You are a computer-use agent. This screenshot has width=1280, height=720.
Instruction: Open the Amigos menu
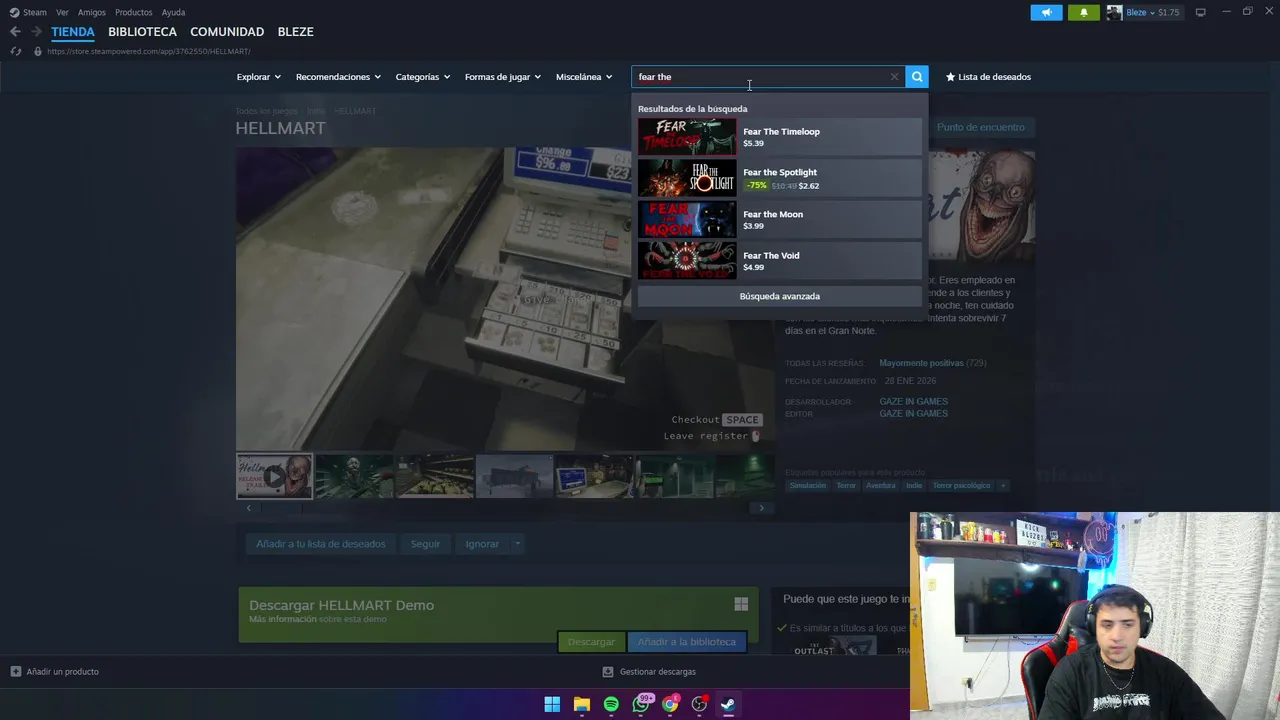pyautogui.click(x=92, y=12)
